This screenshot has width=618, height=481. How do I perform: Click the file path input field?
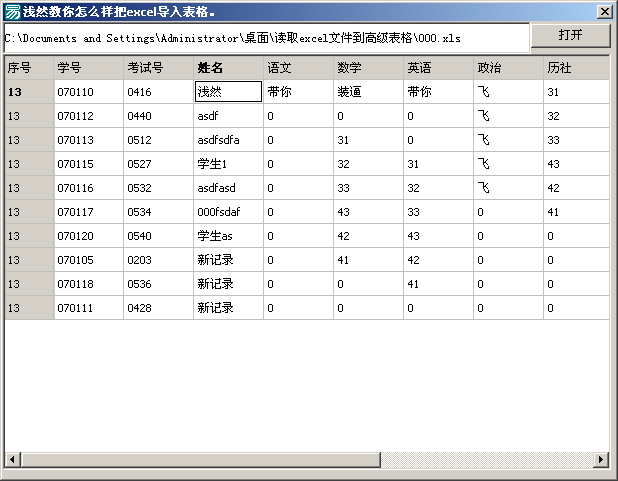[266, 38]
